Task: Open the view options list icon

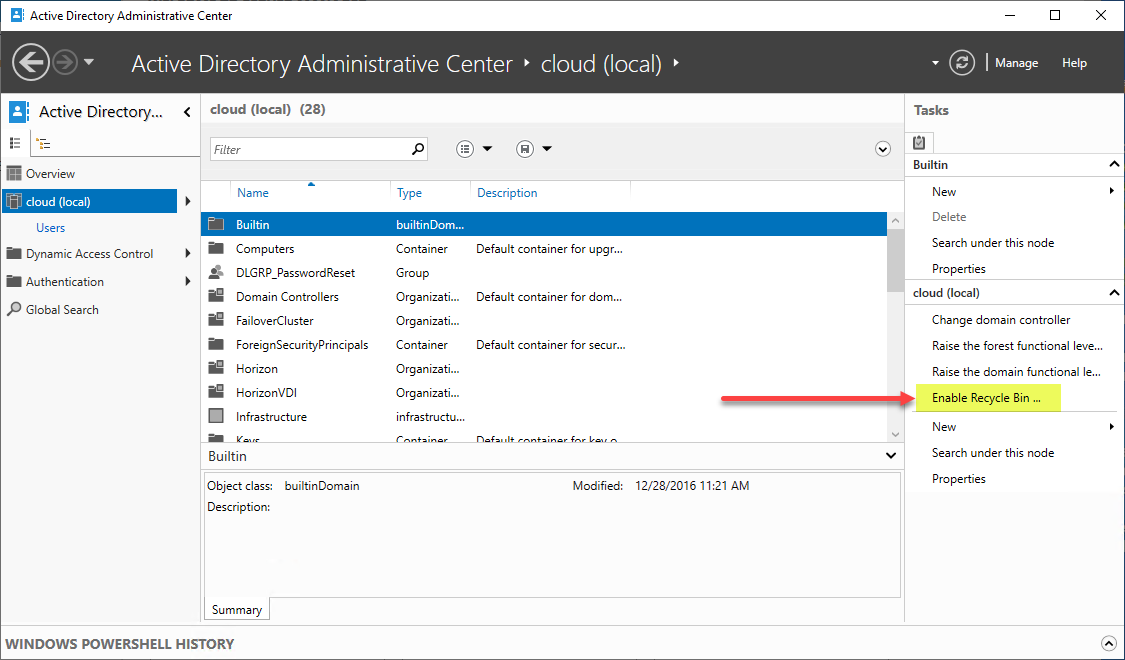Action: (465, 148)
